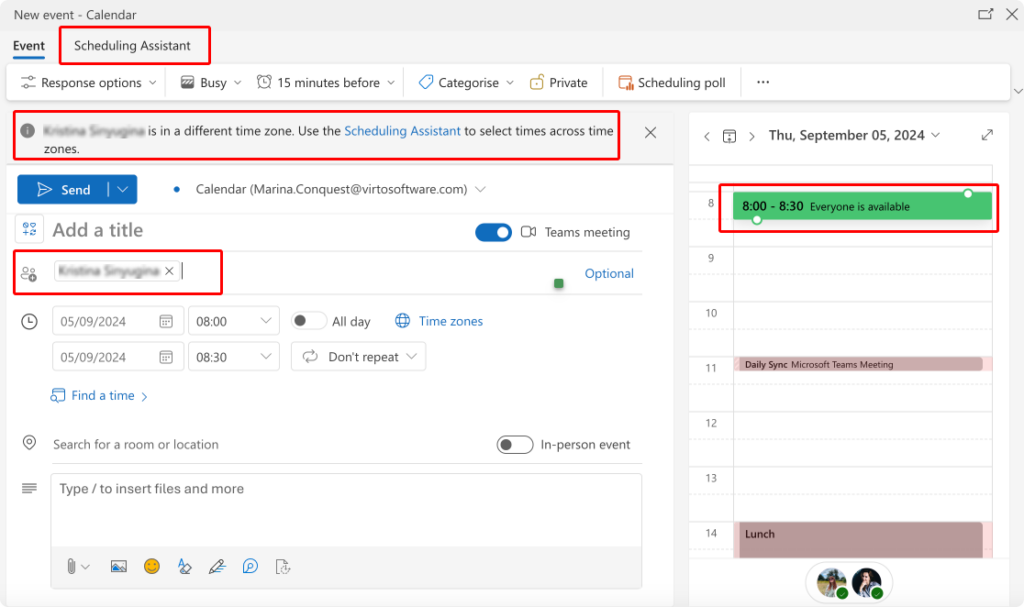This screenshot has width=1024, height=607.
Task: Jump to today in calendar pane
Action: click(729, 136)
